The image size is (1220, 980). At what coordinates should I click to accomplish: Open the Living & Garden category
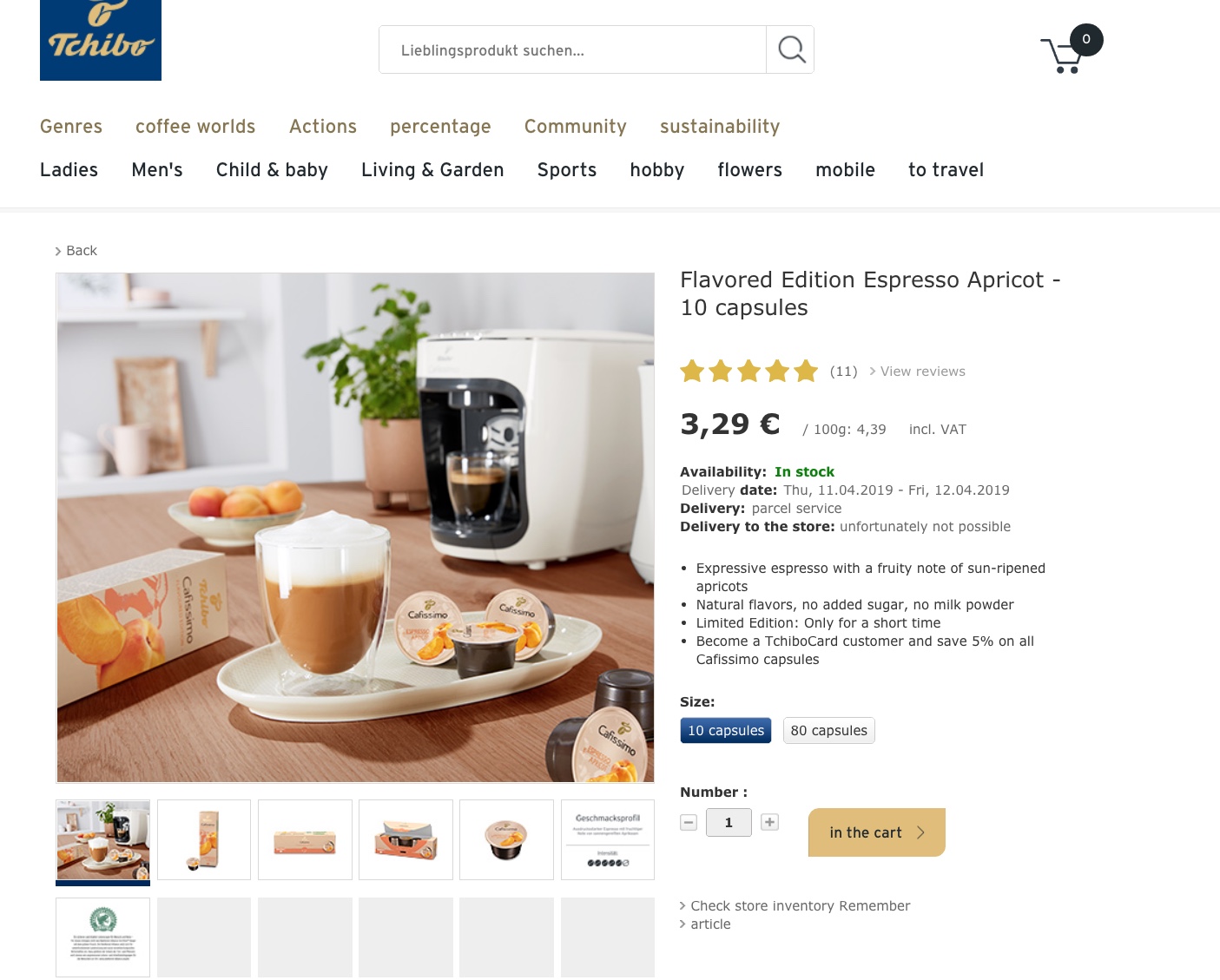point(432,170)
